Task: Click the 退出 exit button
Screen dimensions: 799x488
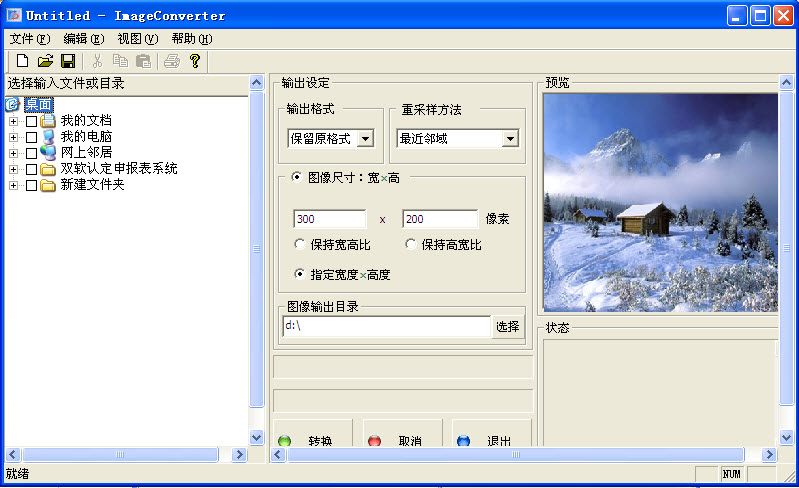Action: tap(492, 434)
